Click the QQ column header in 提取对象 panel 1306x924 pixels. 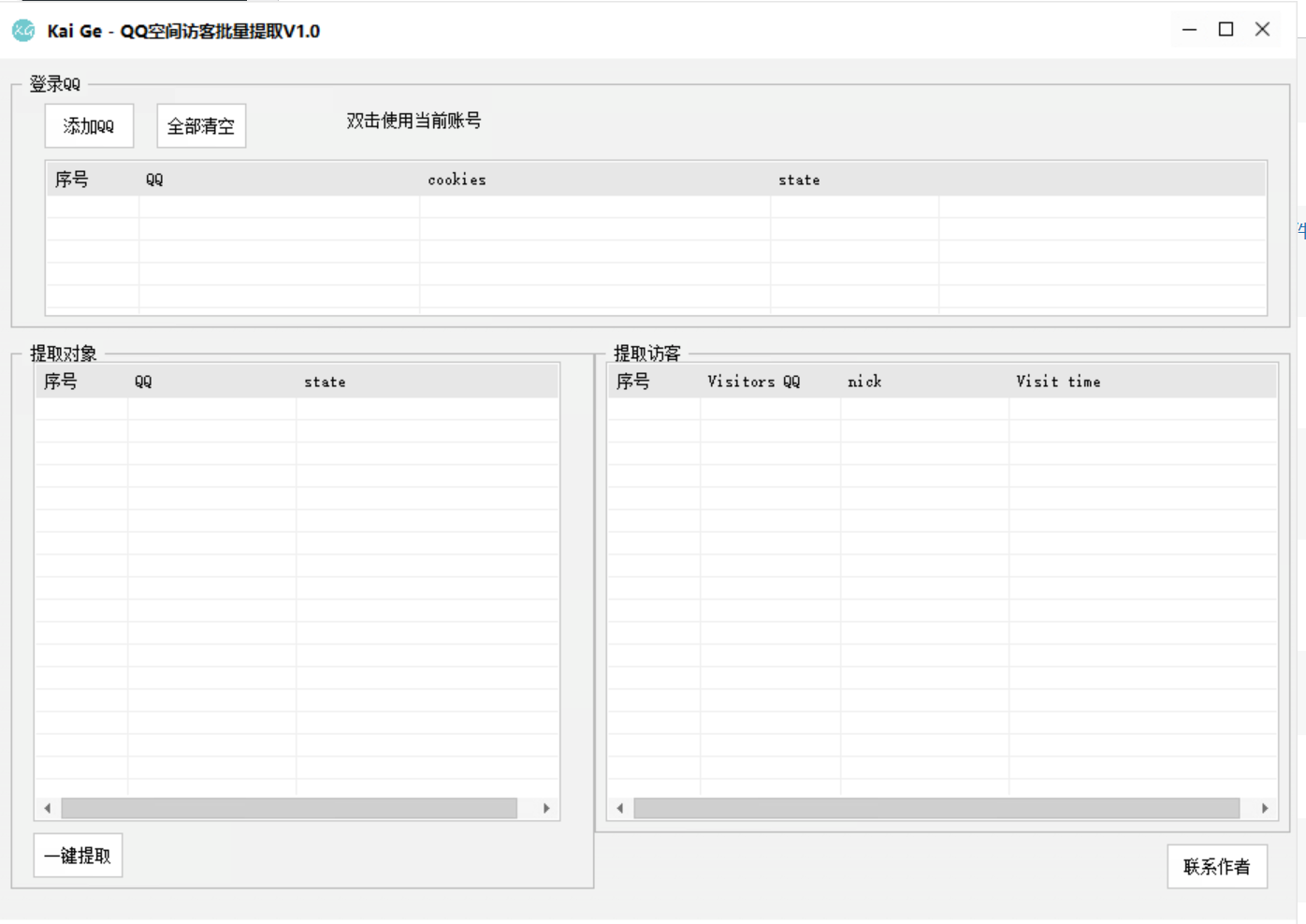[142, 381]
